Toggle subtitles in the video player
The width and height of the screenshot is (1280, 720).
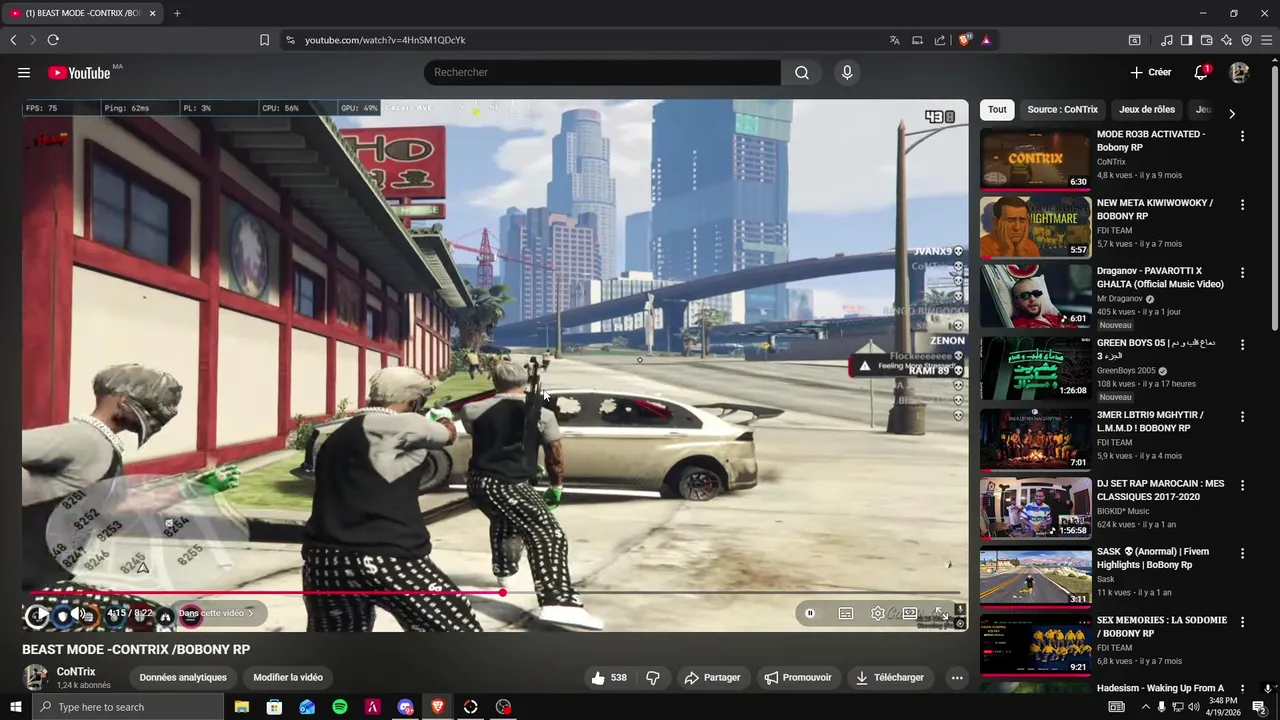click(846, 613)
